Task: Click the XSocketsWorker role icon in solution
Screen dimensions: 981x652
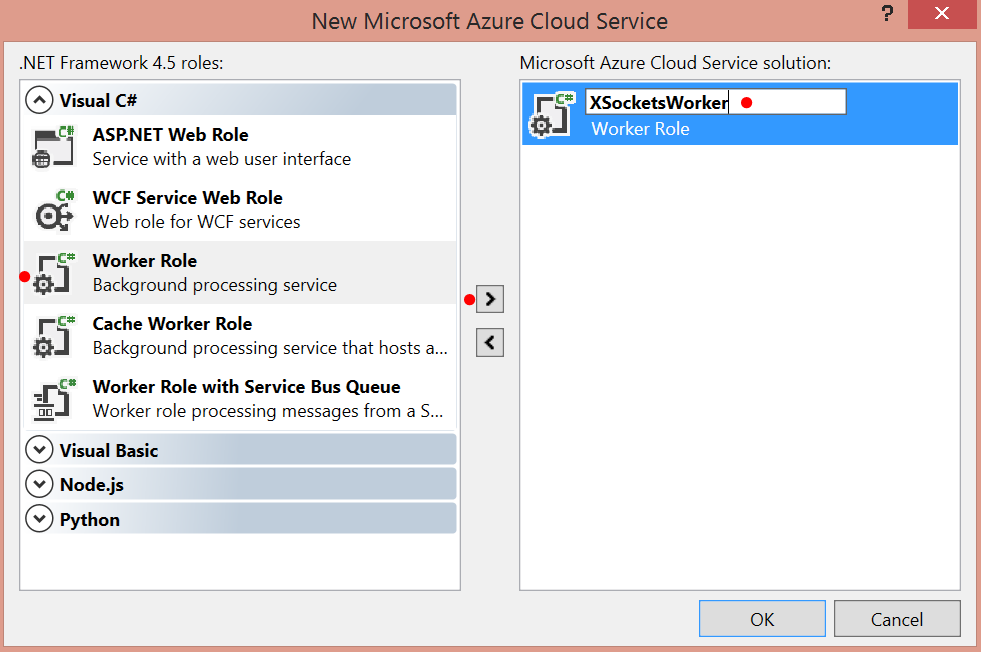Action: pyautogui.click(x=552, y=115)
